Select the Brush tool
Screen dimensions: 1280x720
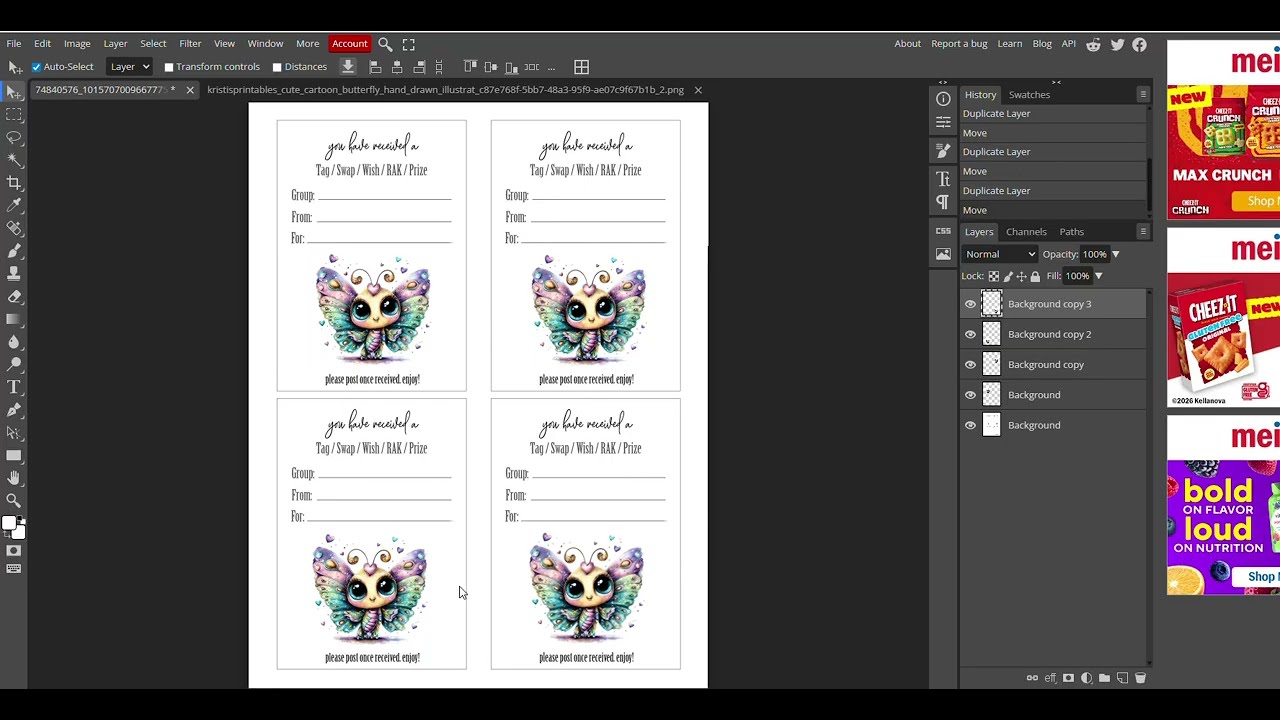point(14,251)
